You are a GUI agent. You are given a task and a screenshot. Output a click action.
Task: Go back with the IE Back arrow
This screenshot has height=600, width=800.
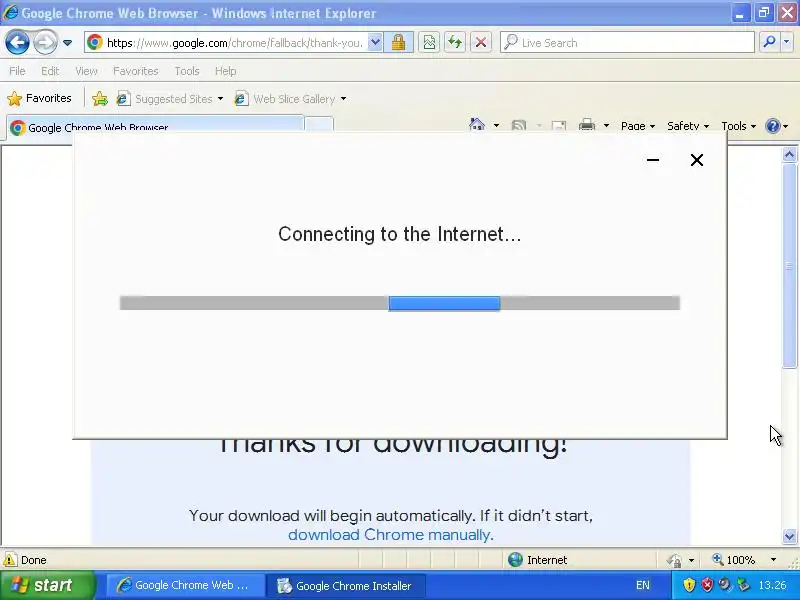[x=17, y=42]
